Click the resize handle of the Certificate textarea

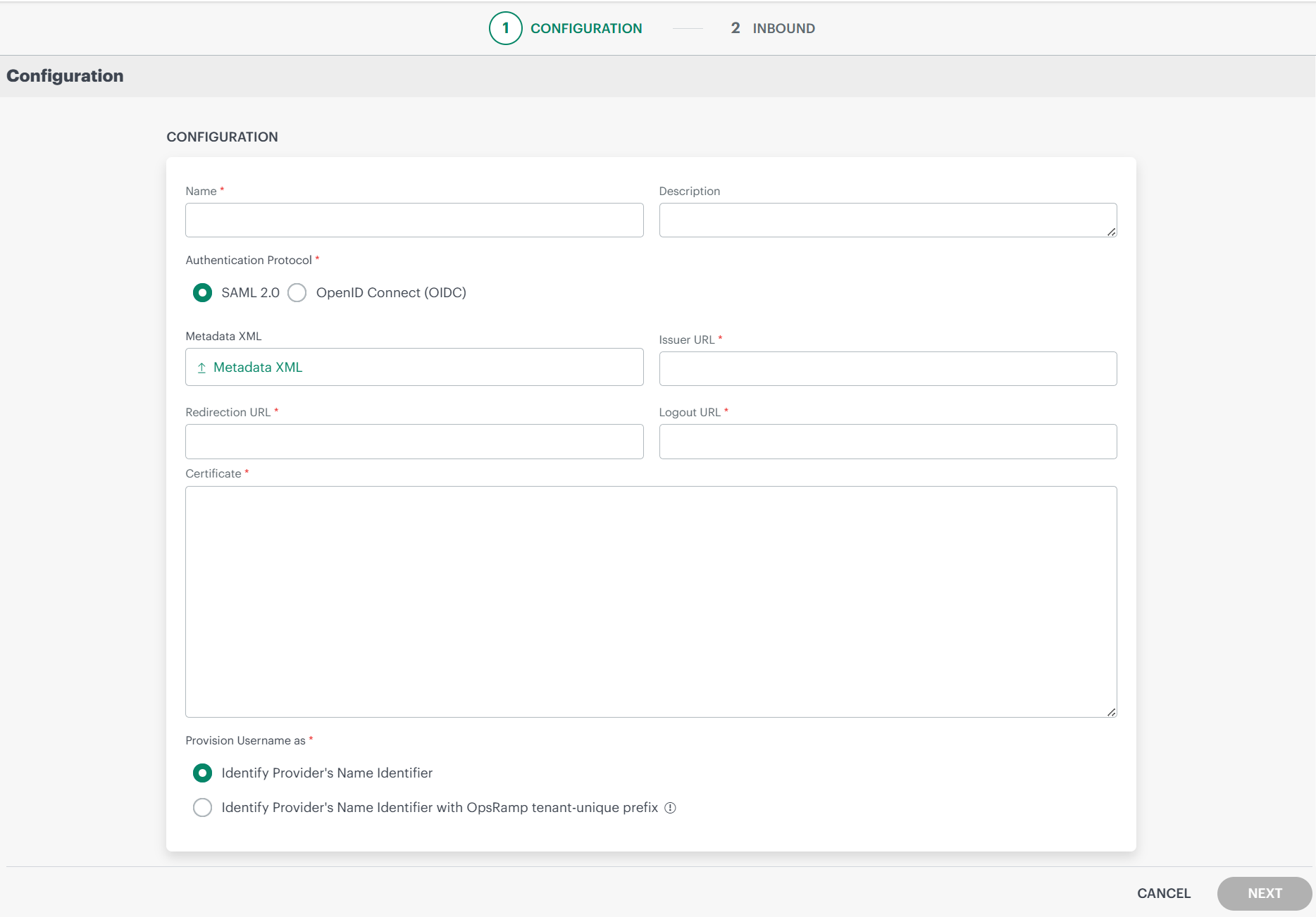coord(1112,711)
